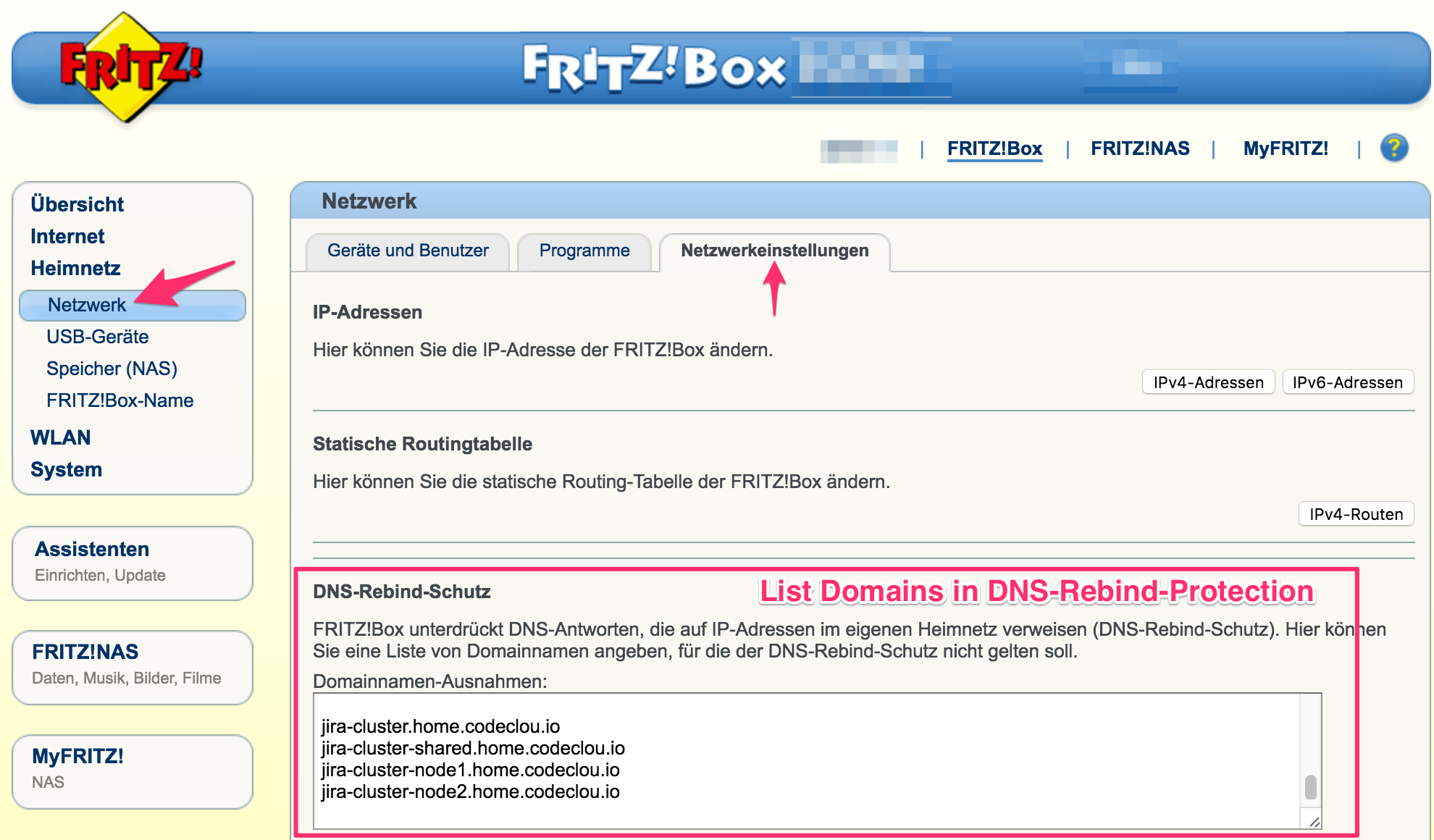
Task: Open the help question mark icon
Action: [x=1395, y=148]
